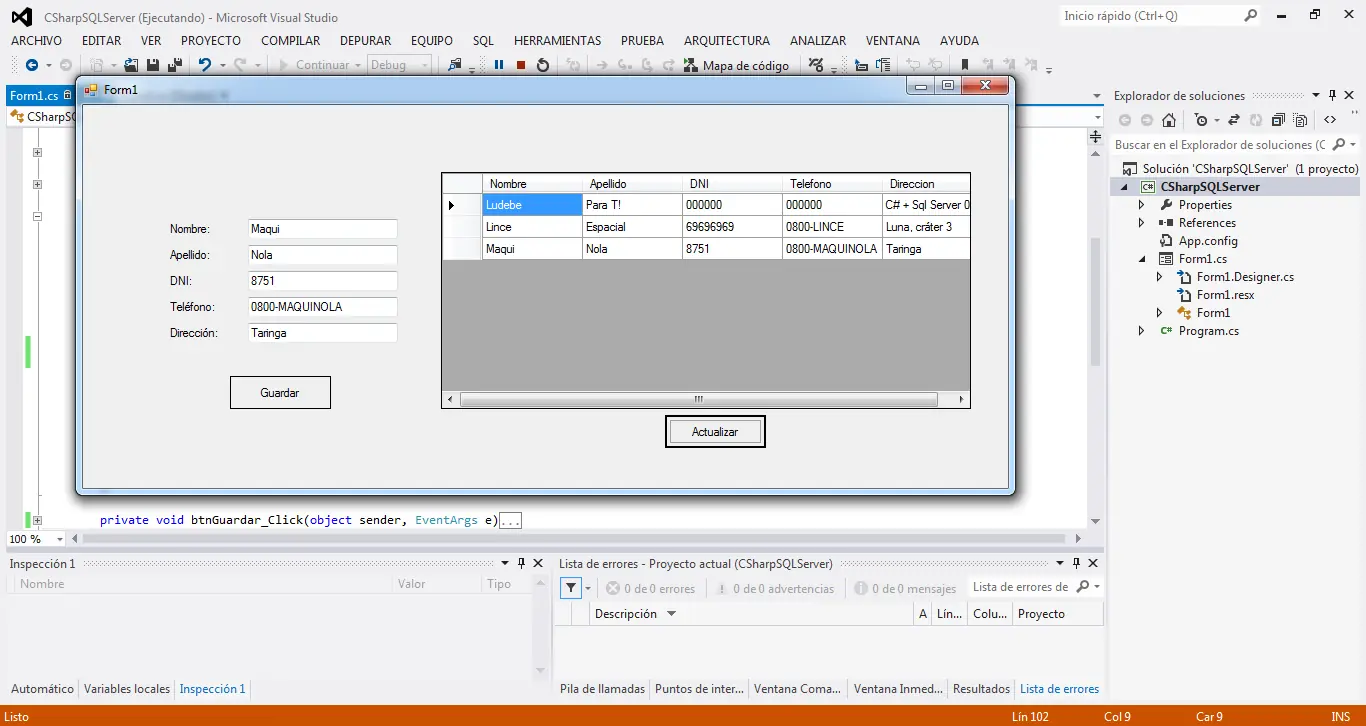Expand the Program.cs node
1366x726 pixels.
(1142, 331)
